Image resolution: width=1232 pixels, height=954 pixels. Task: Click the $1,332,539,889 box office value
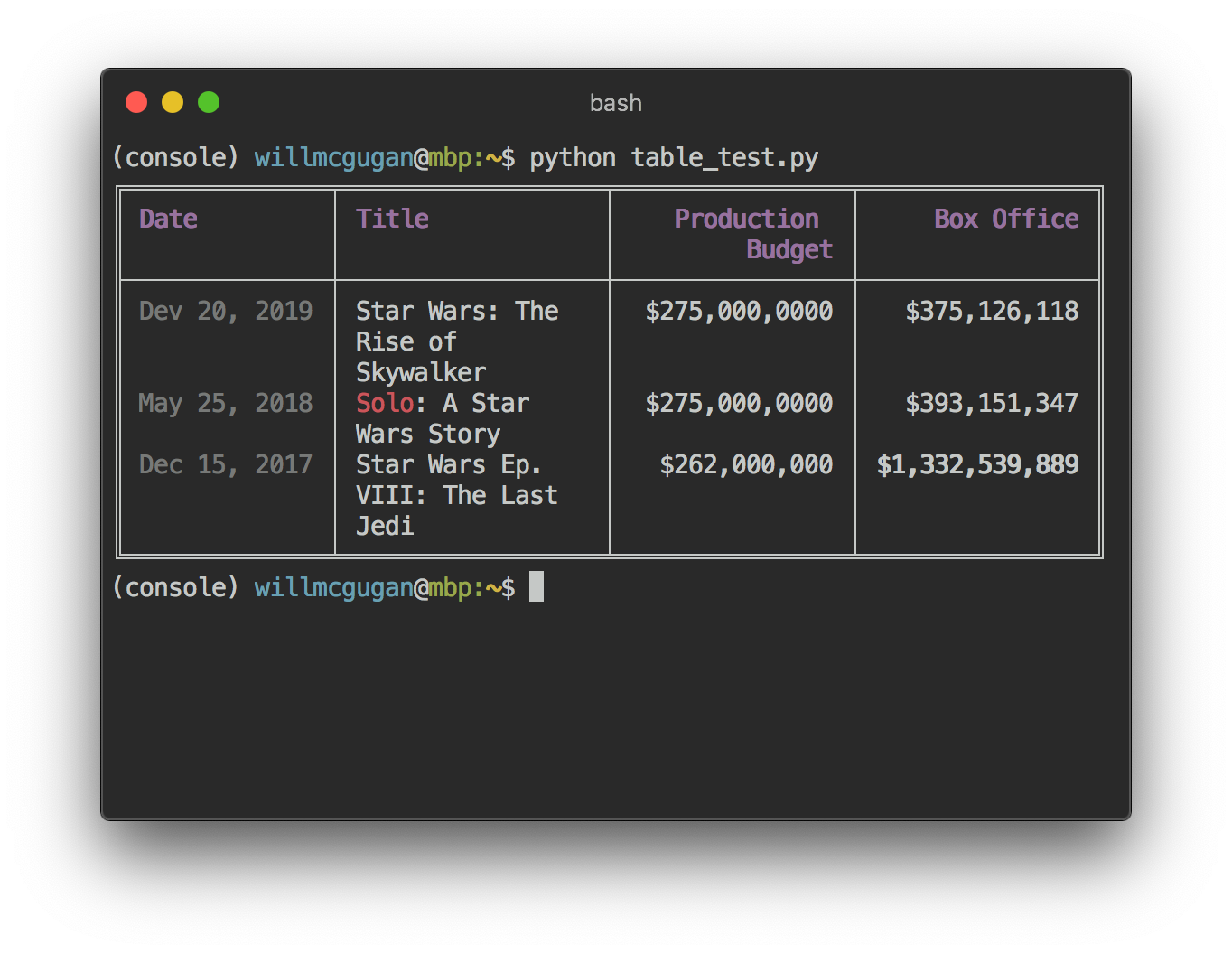pyautogui.click(x=977, y=464)
